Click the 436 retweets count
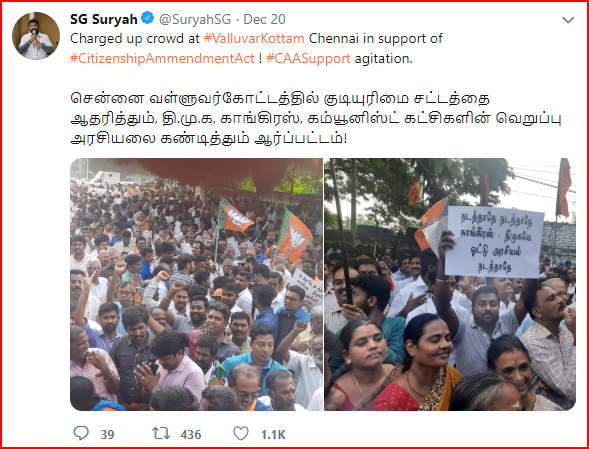 pyautogui.click(x=191, y=435)
